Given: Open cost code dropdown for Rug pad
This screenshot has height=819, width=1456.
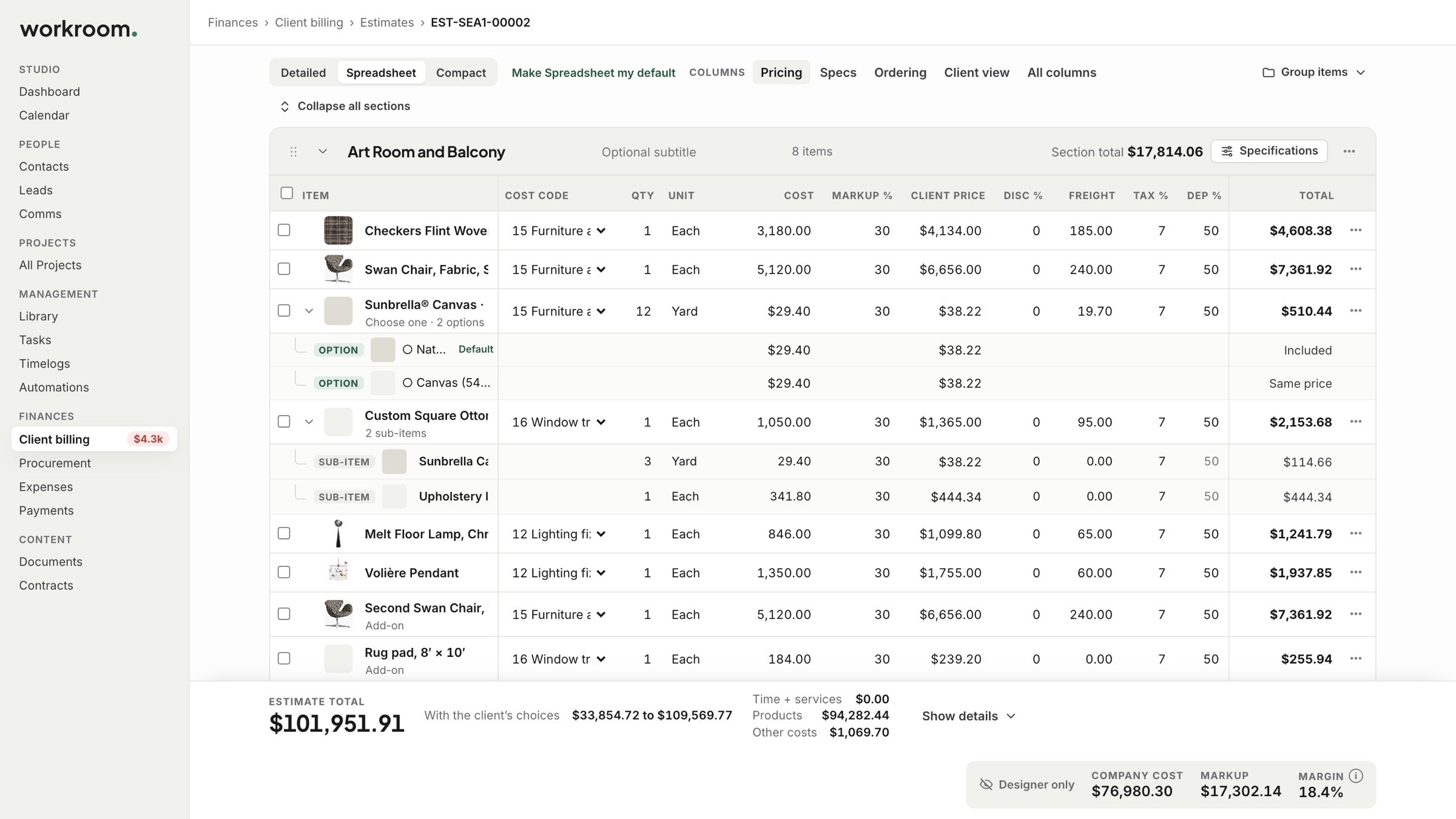Looking at the screenshot, I should click(559, 659).
